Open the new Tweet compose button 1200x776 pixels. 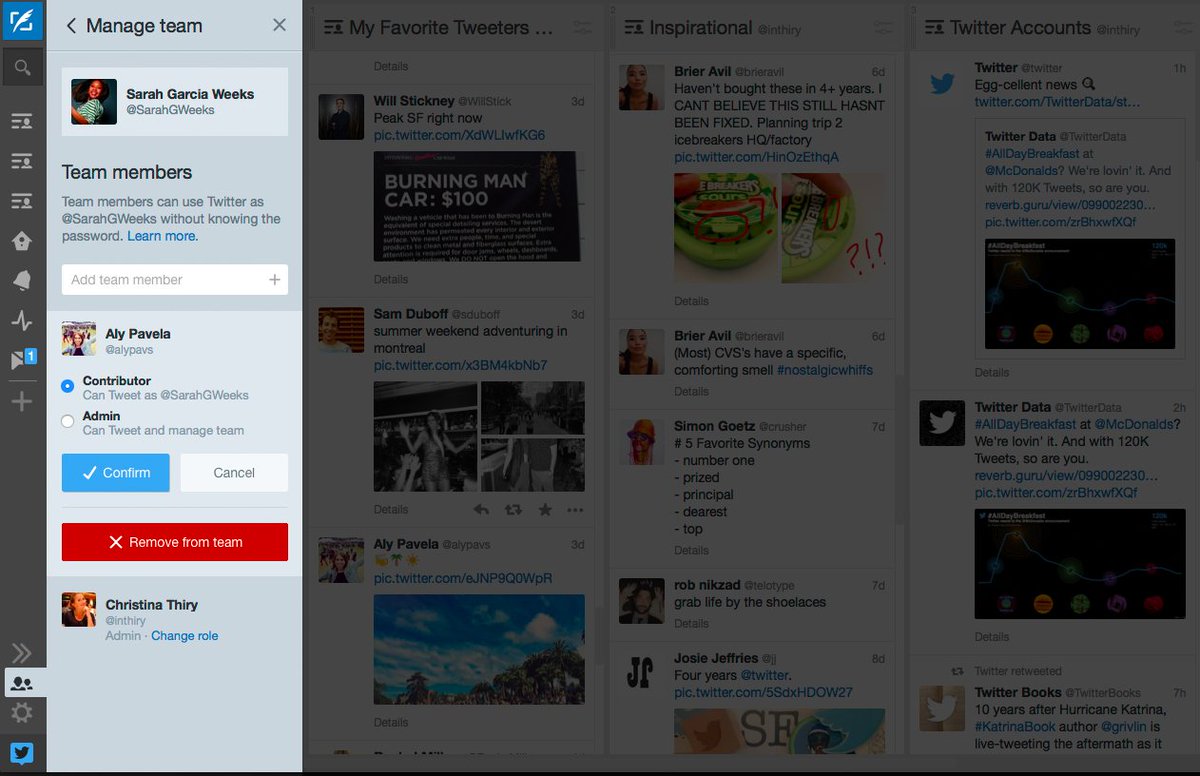click(22, 21)
